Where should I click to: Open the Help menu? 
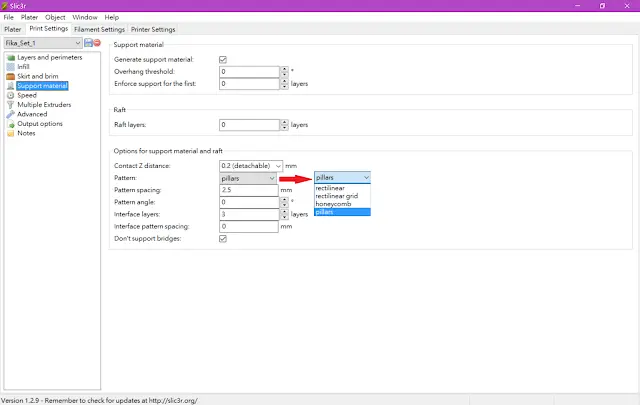[111, 17]
